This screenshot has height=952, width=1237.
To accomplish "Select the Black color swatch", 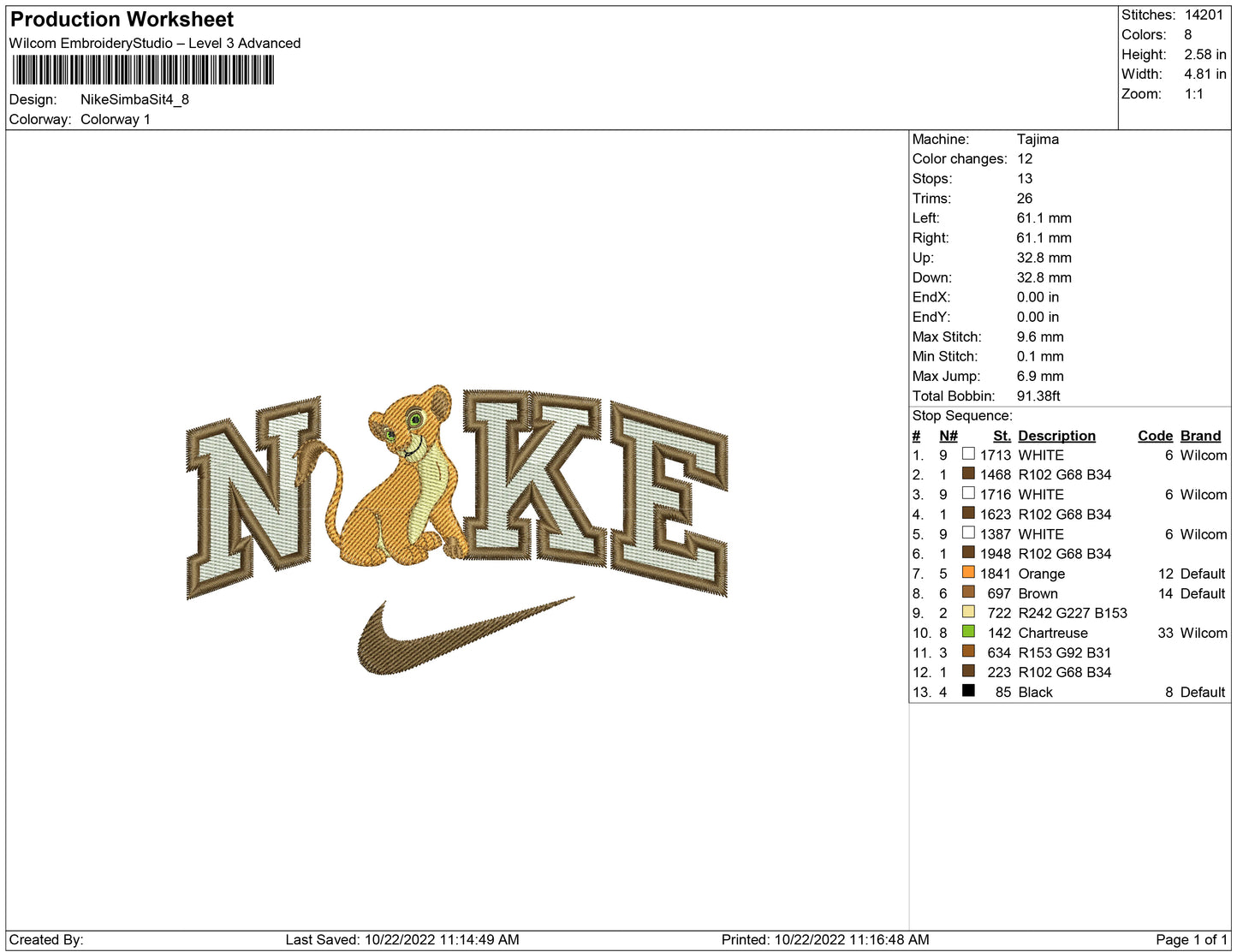I will pos(968,690).
